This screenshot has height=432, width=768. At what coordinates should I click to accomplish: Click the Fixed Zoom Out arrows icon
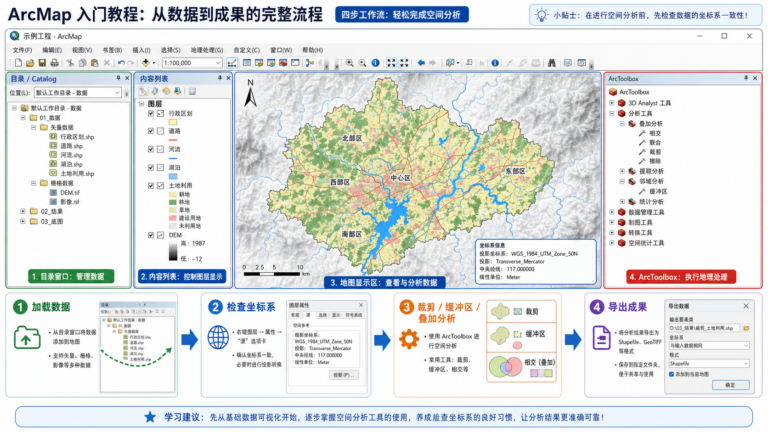pyautogui.click(x=404, y=63)
